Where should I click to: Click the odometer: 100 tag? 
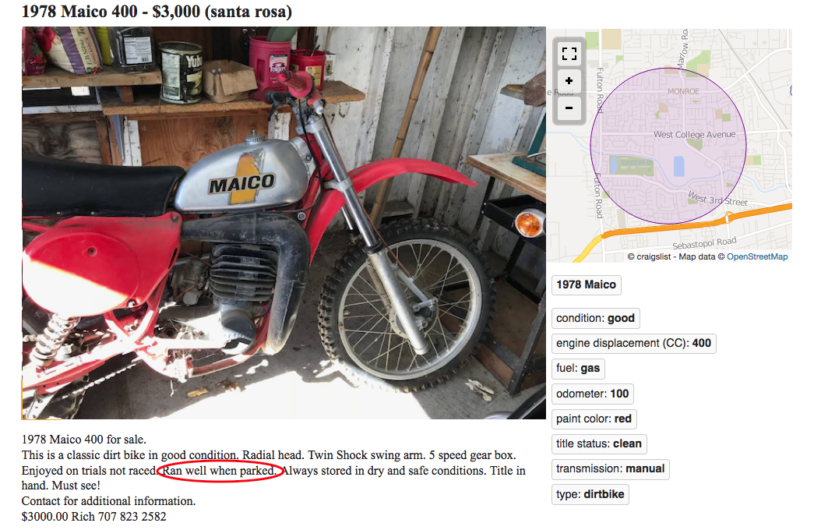(x=592, y=394)
